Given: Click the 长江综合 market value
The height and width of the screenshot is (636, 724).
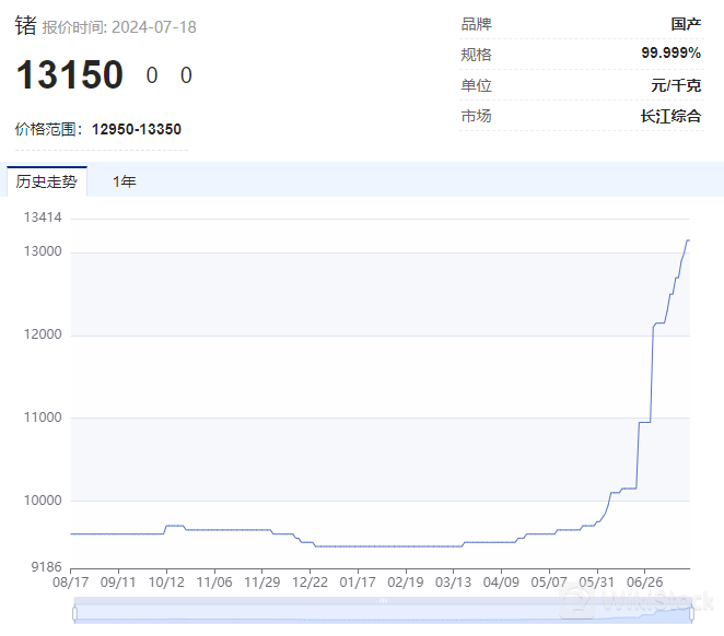Looking at the screenshot, I should click(x=670, y=116).
